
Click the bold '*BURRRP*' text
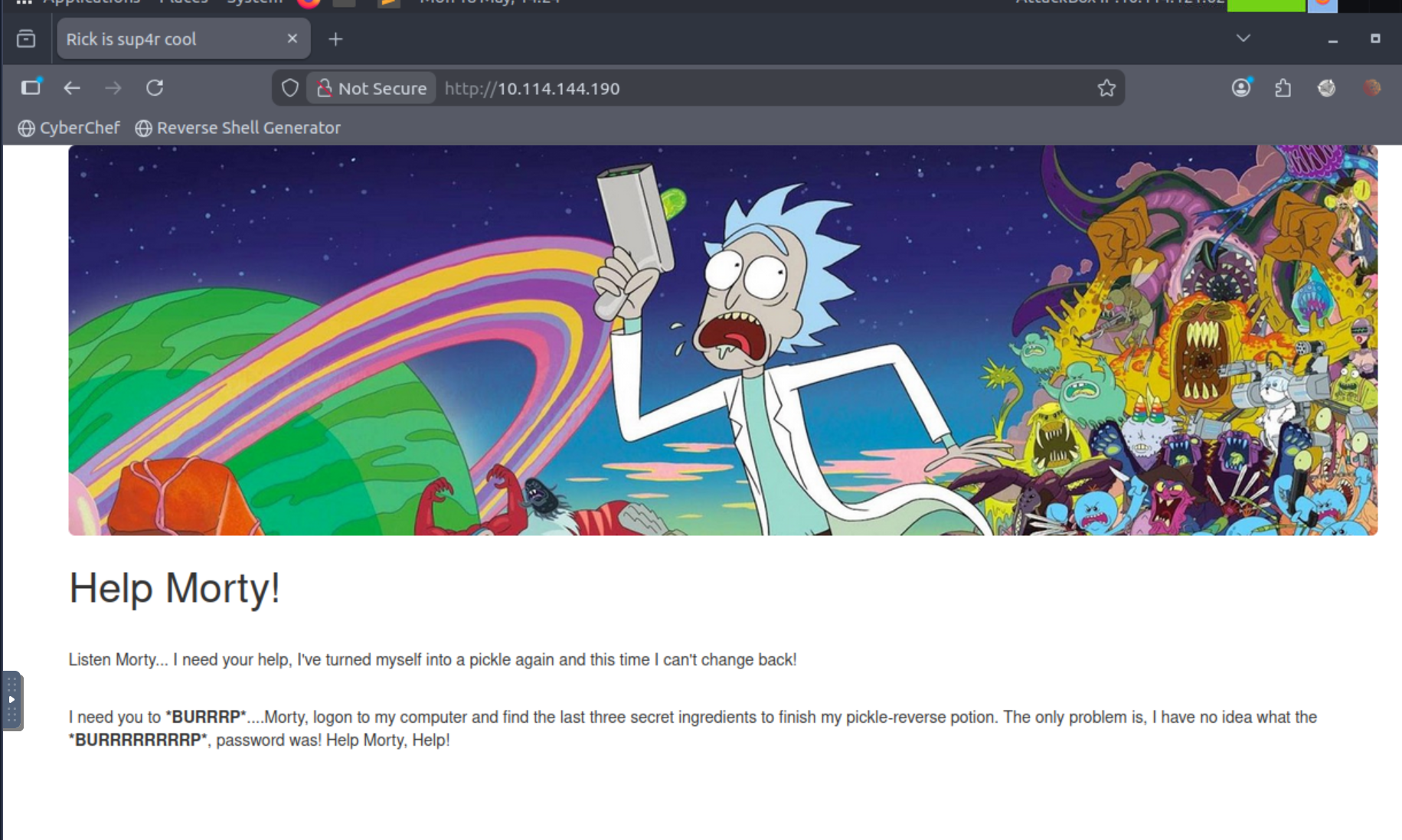tap(206, 717)
